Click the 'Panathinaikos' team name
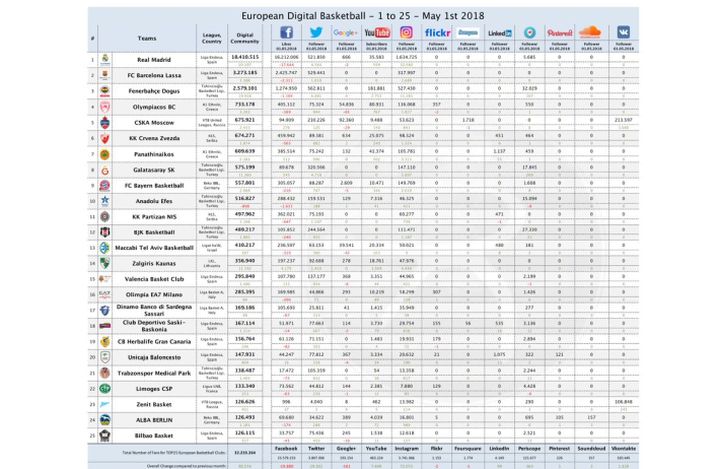720x469 pixels. click(x=154, y=154)
